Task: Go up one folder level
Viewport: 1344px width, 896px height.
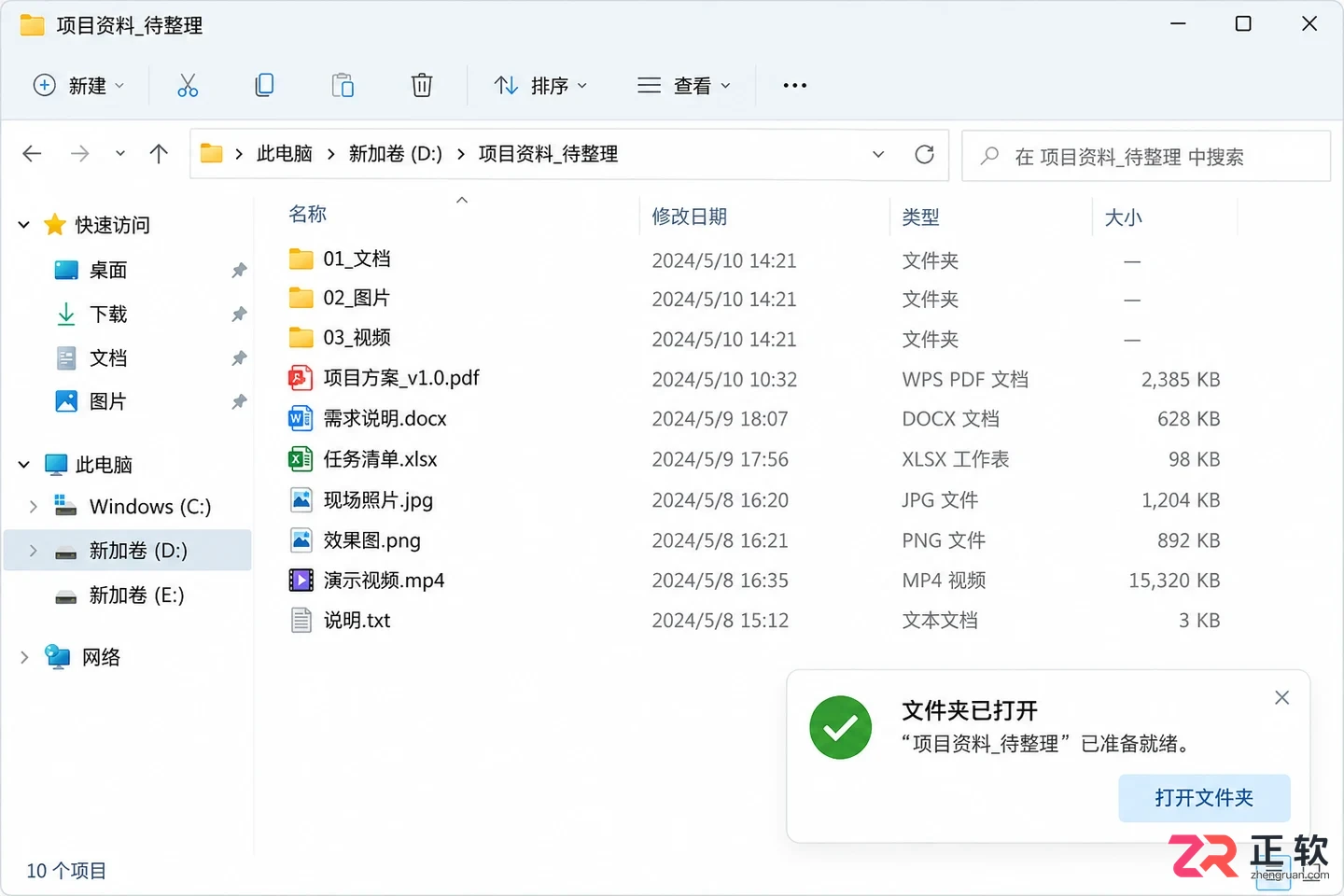Action: 159,154
